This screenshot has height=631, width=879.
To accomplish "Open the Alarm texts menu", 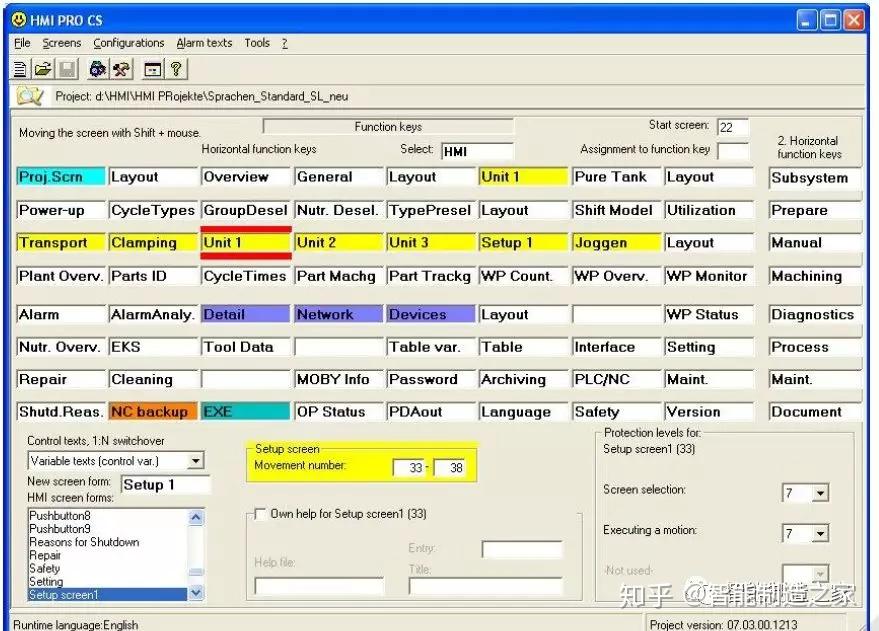I will pyautogui.click(x=204, y=43).
